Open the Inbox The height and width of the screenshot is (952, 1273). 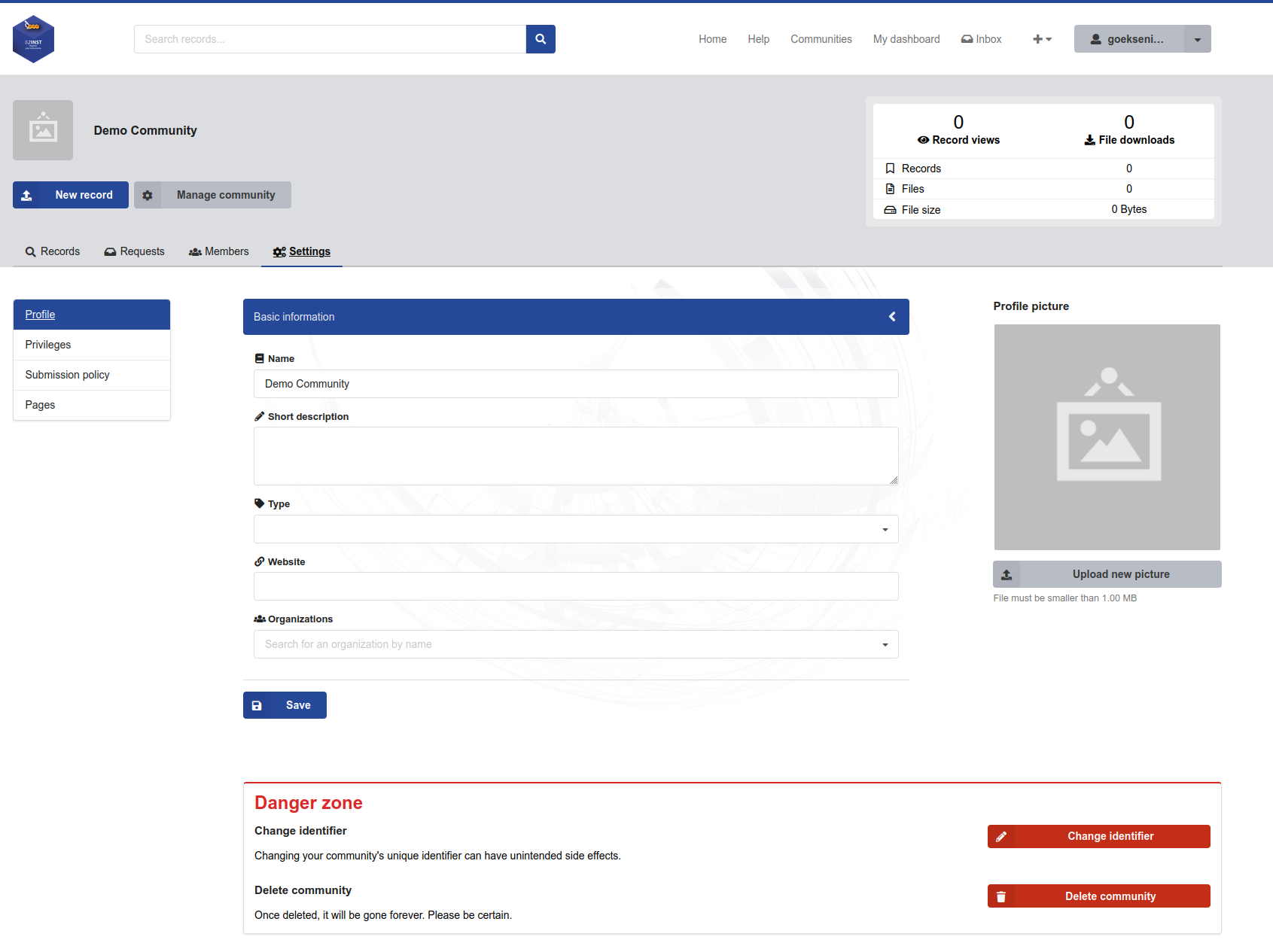[981, 39]
